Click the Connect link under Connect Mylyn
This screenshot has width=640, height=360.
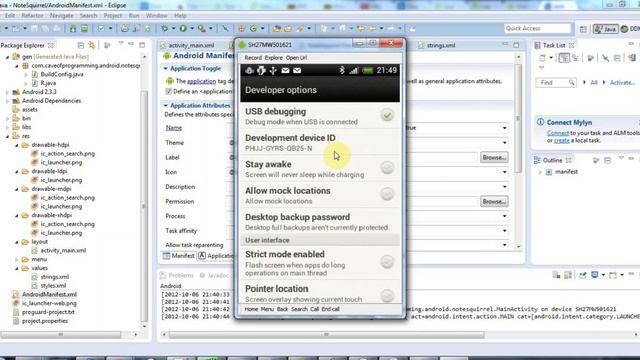point(558,133)
